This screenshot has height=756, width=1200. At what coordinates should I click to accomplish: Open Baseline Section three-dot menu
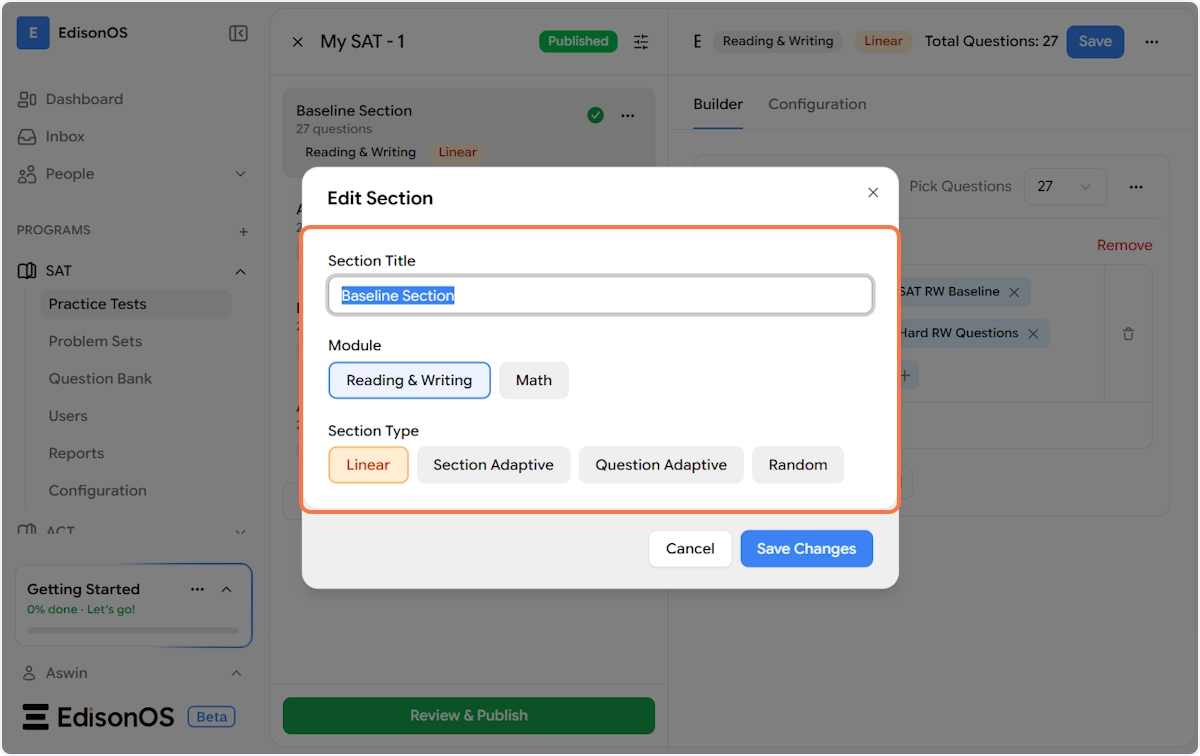[628, 116]
